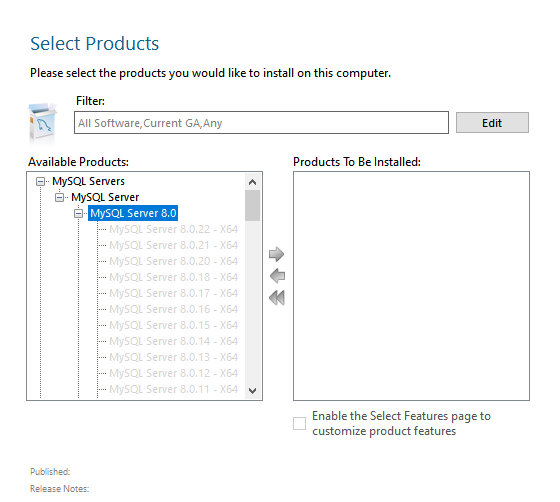
Task: Open the filter Edit button
Action: (492, 123)
